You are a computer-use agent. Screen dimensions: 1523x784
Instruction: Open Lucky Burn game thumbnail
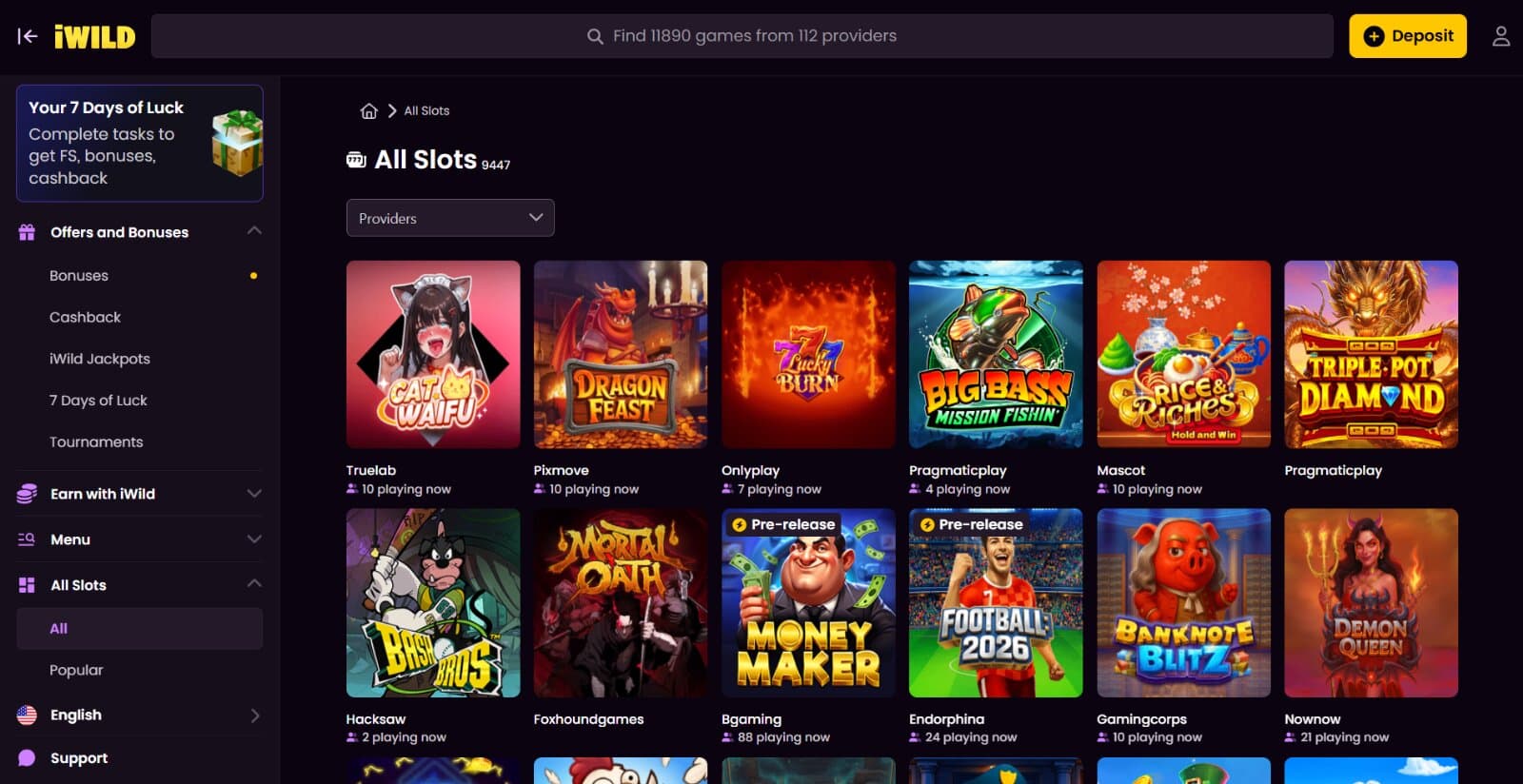808,354
